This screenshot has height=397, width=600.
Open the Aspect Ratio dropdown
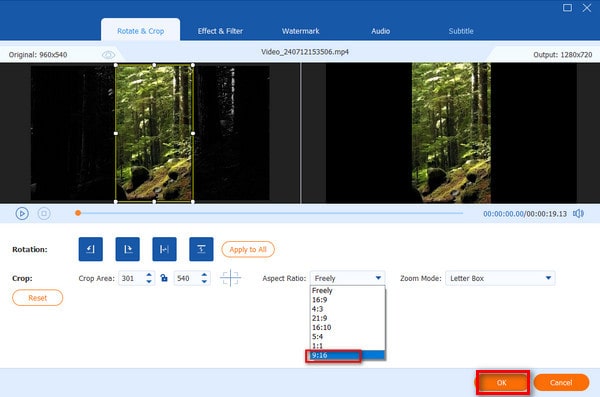click(x=347, y=278)
